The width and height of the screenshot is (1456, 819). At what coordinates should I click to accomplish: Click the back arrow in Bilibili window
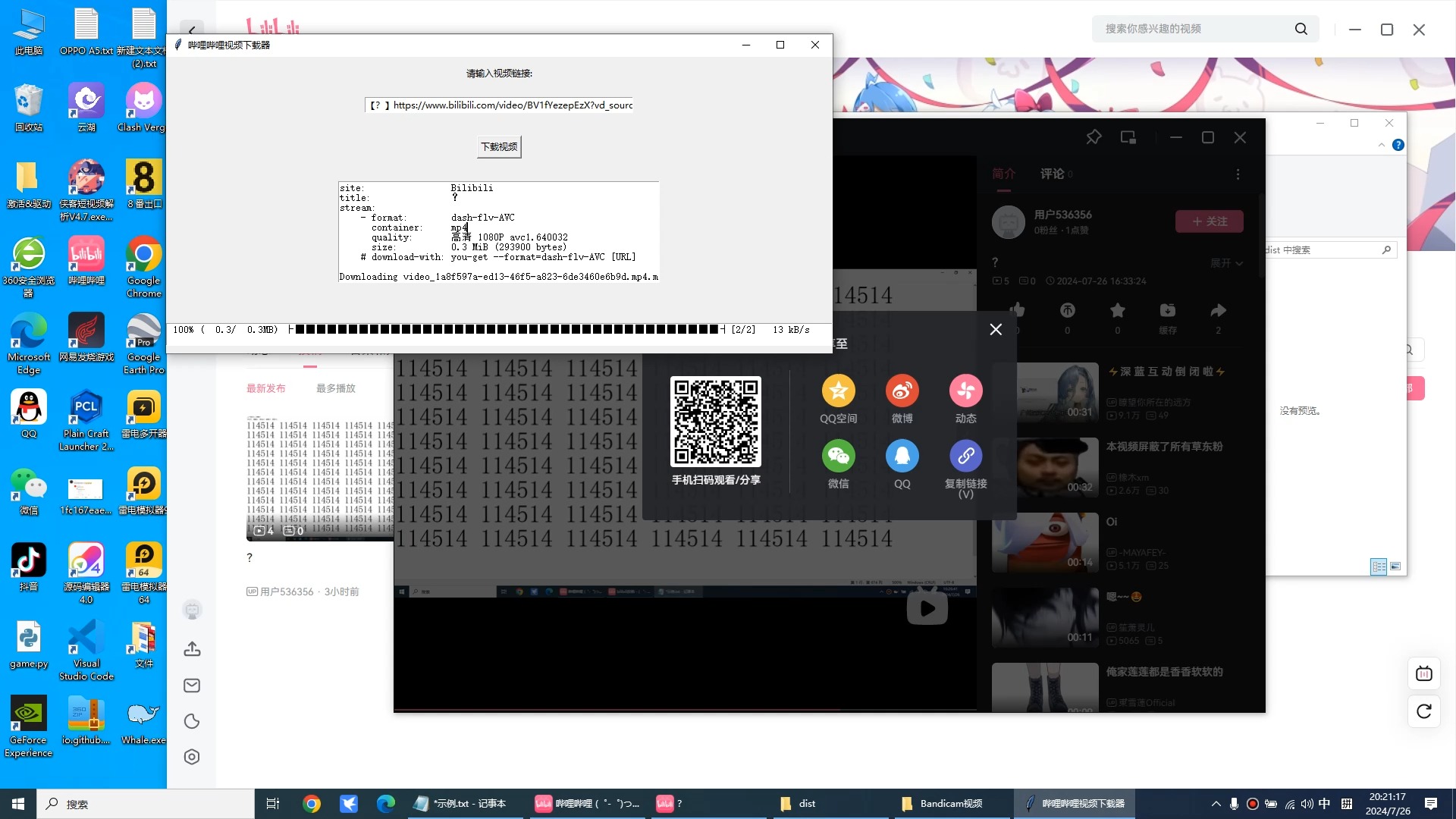click(x=192, y=30)
